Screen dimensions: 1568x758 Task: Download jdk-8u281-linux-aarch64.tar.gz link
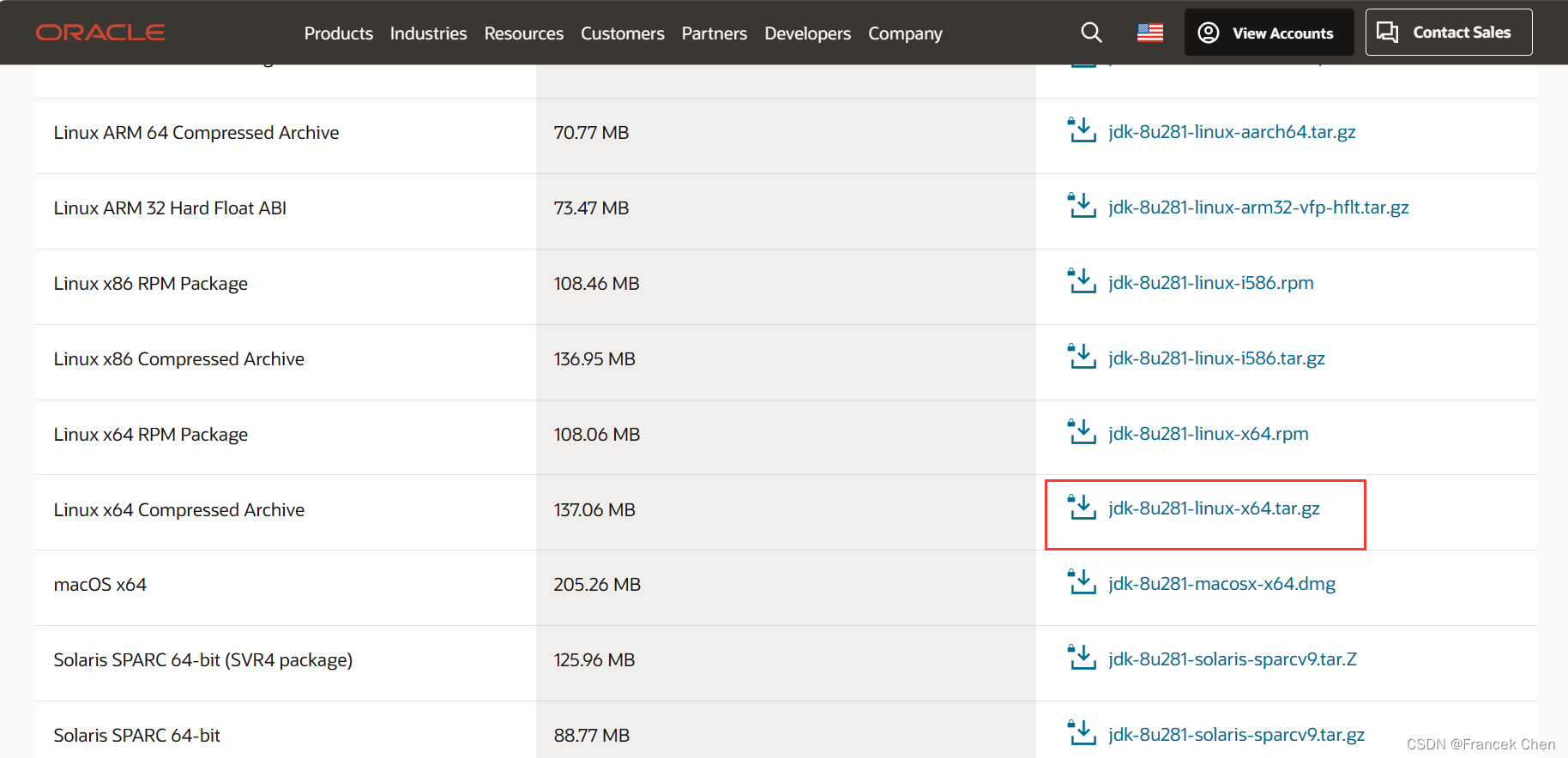1232,132
